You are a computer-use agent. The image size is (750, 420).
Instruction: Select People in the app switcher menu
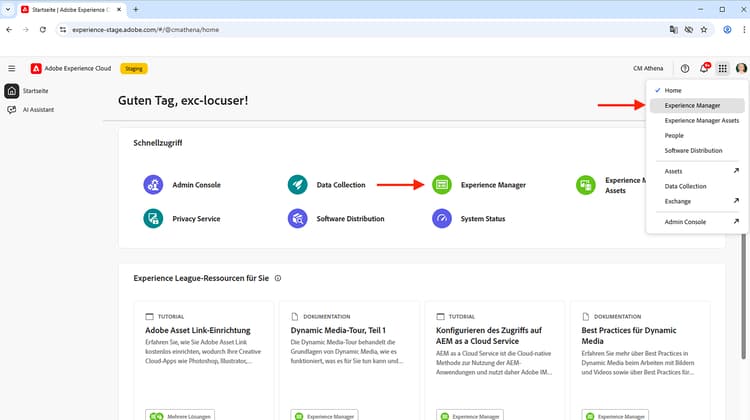coord(696,135)
